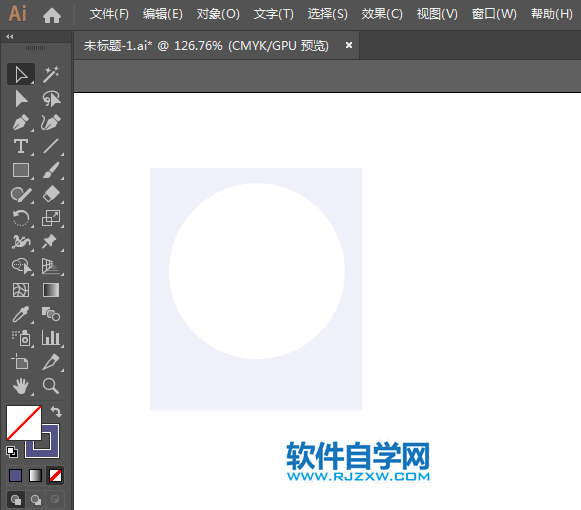Screen dimensions: 581x510
Task: Enable Draw Normal mode
Action: point(16,500)
